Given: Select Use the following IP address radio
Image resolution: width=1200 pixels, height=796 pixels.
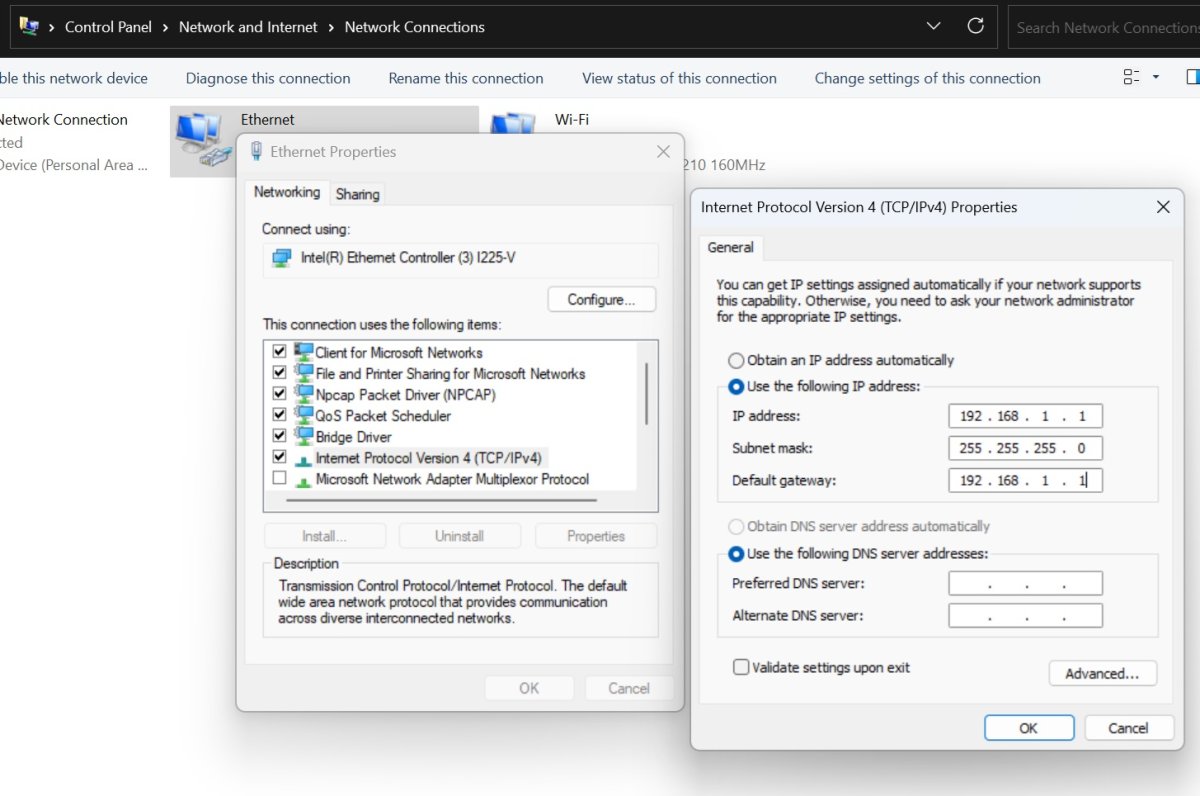Looking at the screenshot, I should pos(737,386).
